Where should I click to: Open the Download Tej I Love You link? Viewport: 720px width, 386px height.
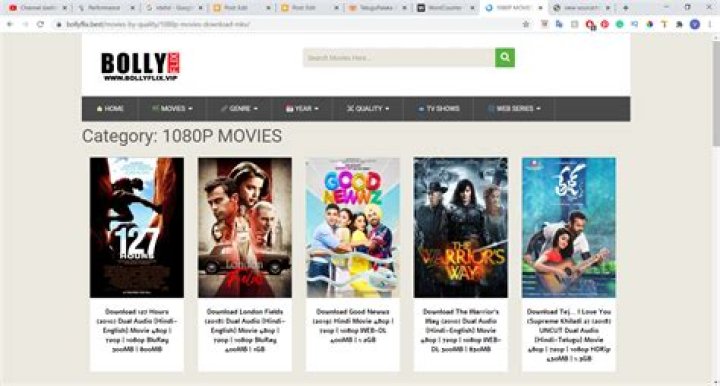(569, 335)
